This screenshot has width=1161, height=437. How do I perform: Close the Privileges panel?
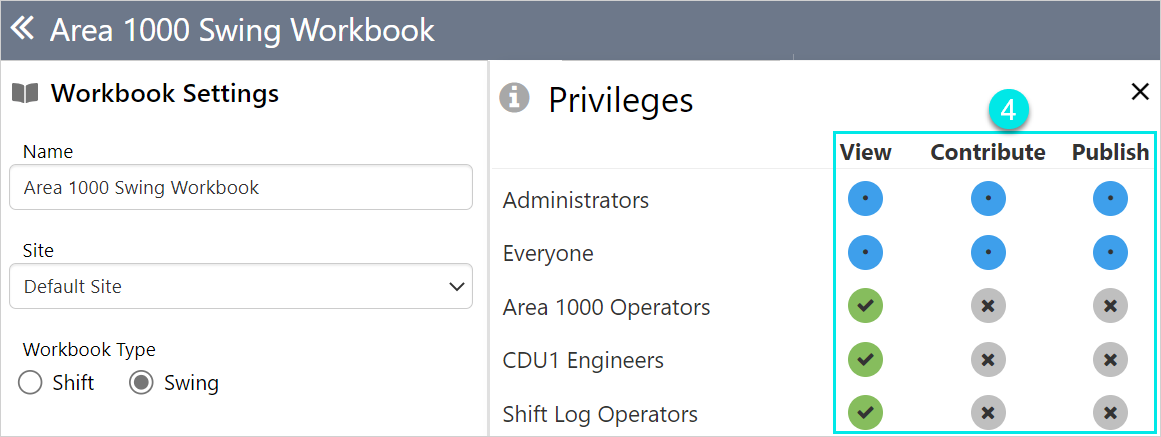(1139, 92)
